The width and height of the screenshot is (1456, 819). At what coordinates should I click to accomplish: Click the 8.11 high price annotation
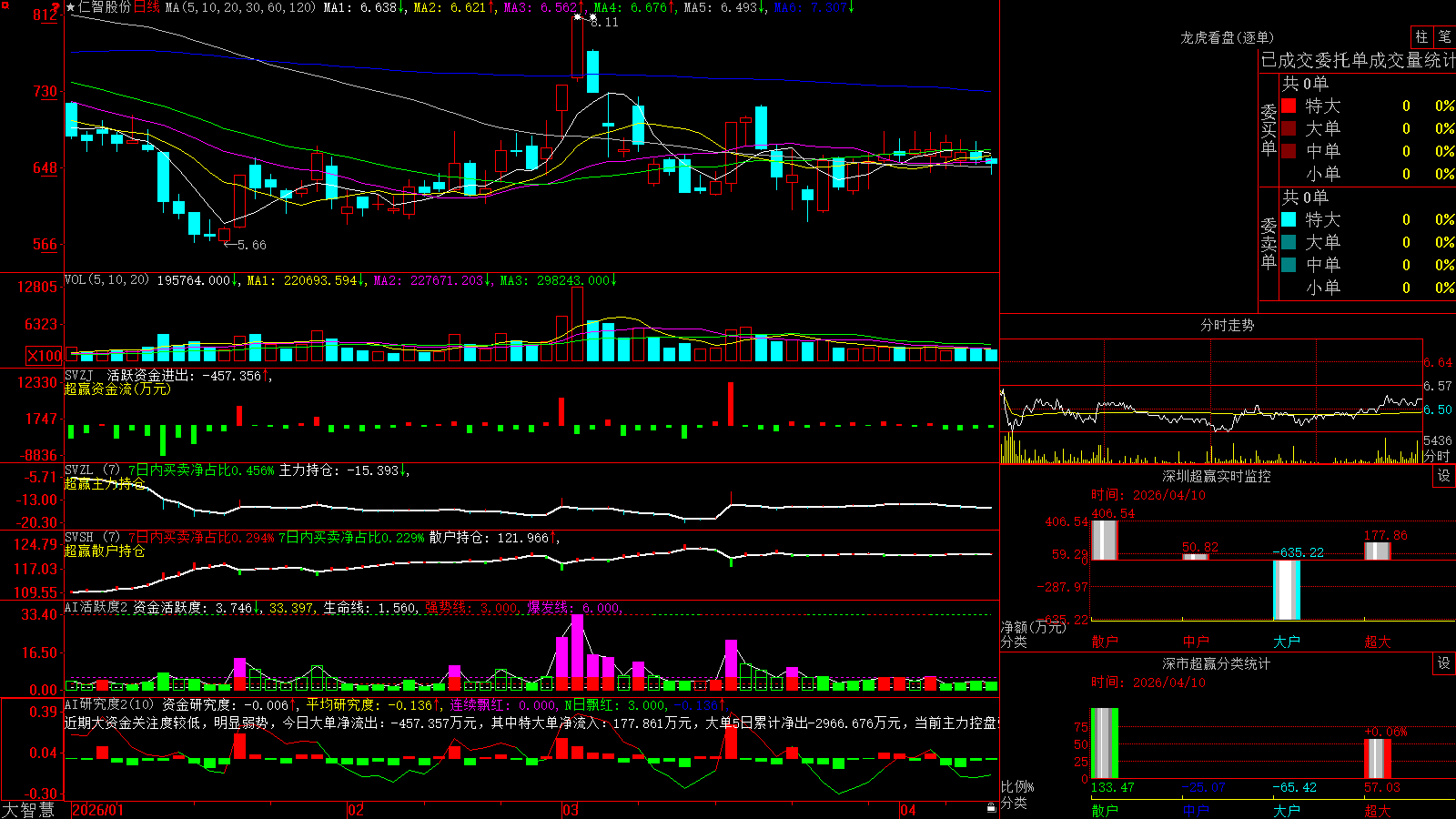point(604,22)
